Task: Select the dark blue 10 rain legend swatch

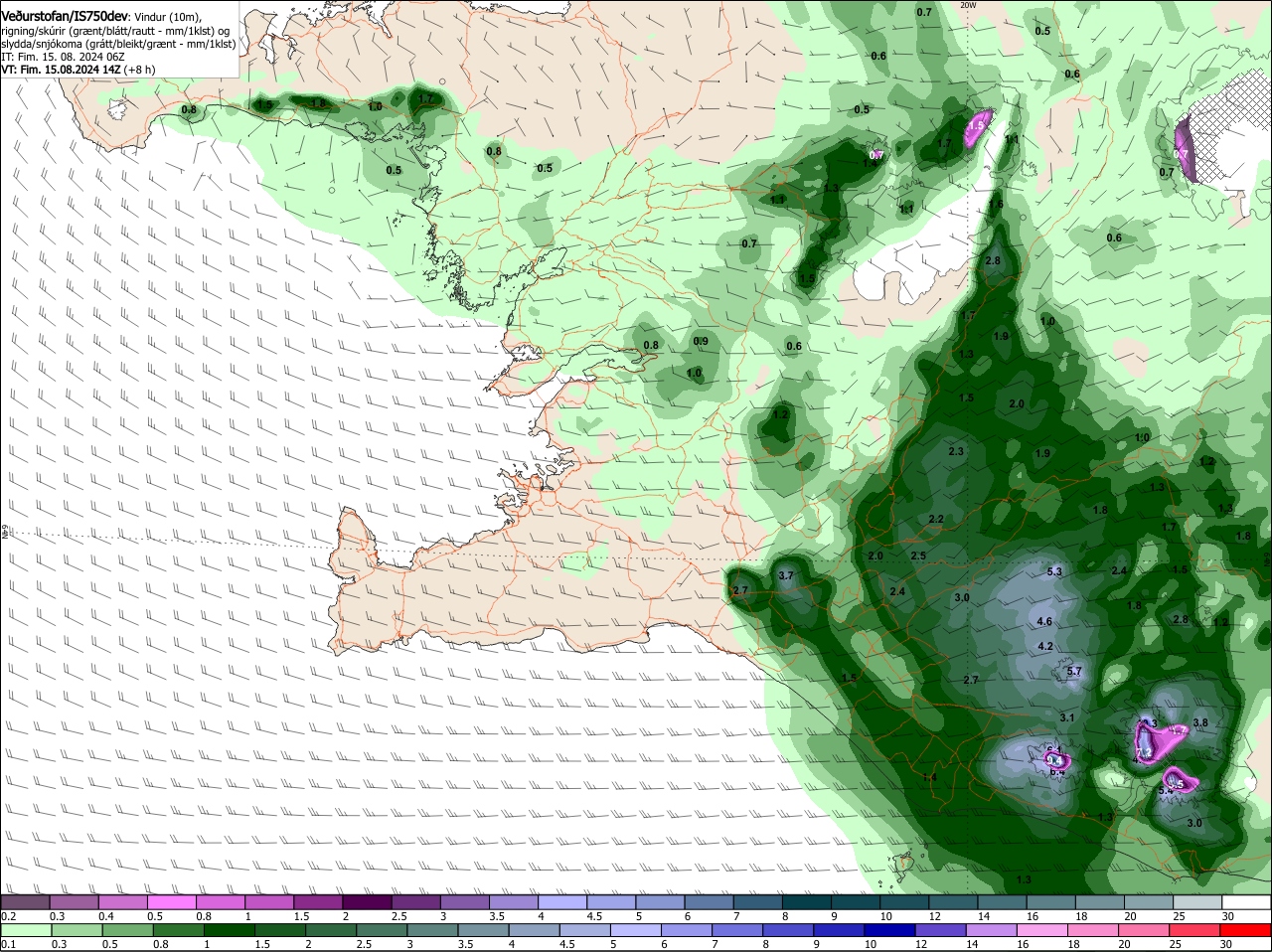Action: point(890,930)
